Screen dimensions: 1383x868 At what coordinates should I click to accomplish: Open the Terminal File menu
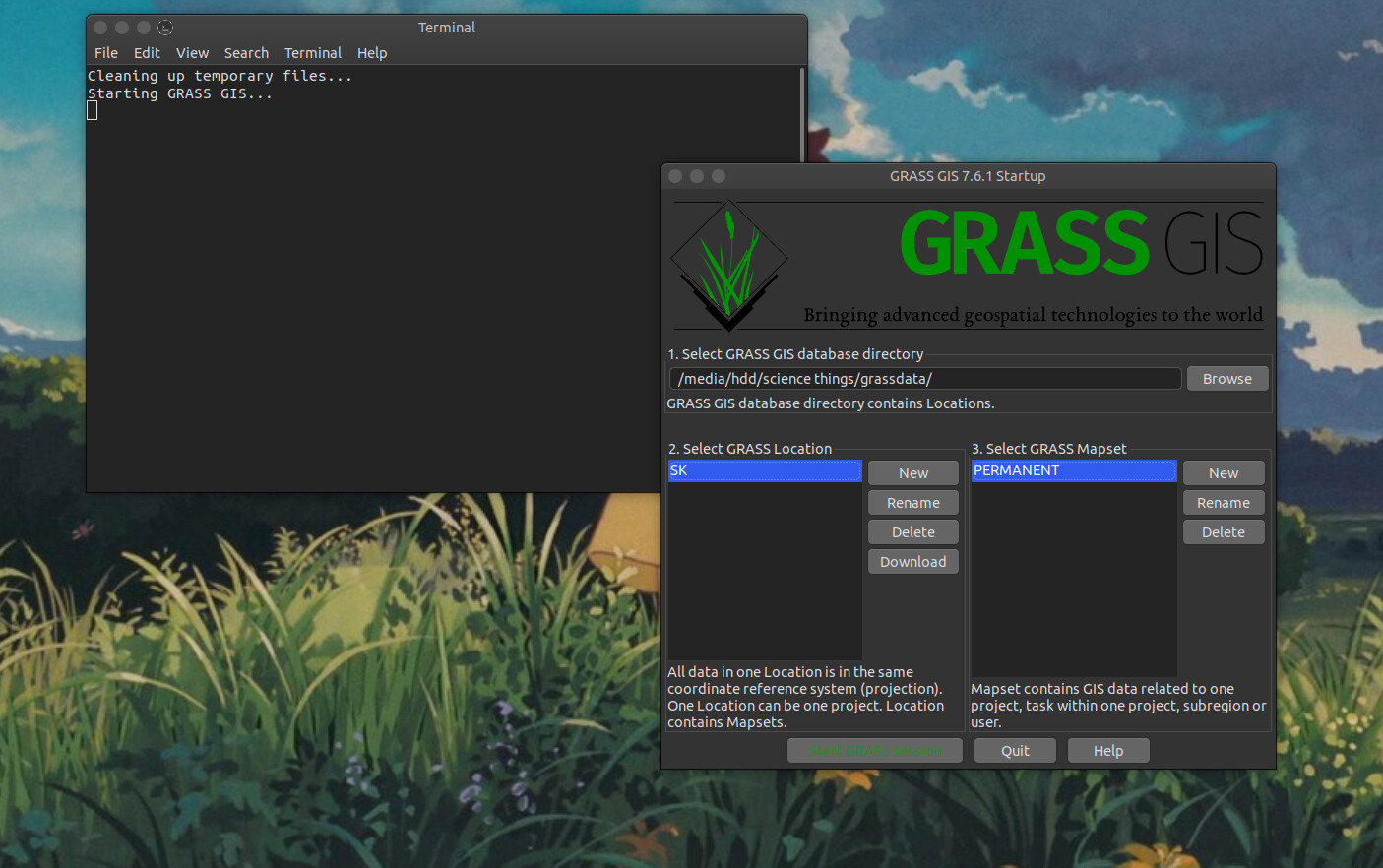[x=106, y=53]
